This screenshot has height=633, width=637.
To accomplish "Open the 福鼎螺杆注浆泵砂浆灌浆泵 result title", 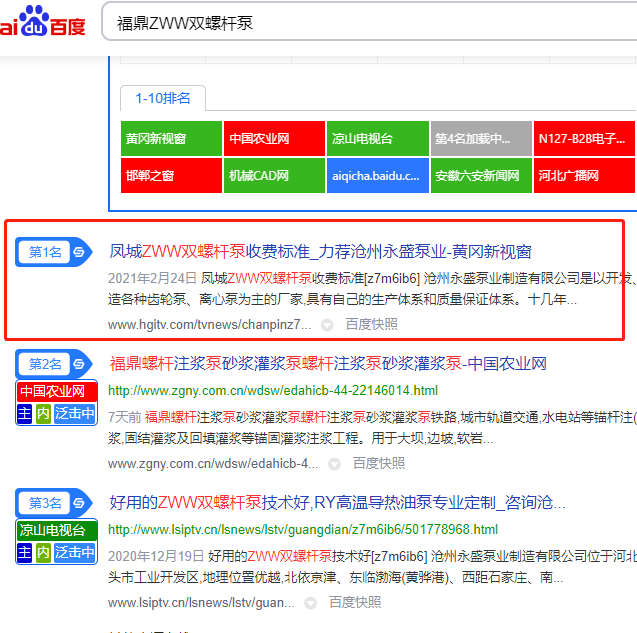I will (328, 364).
